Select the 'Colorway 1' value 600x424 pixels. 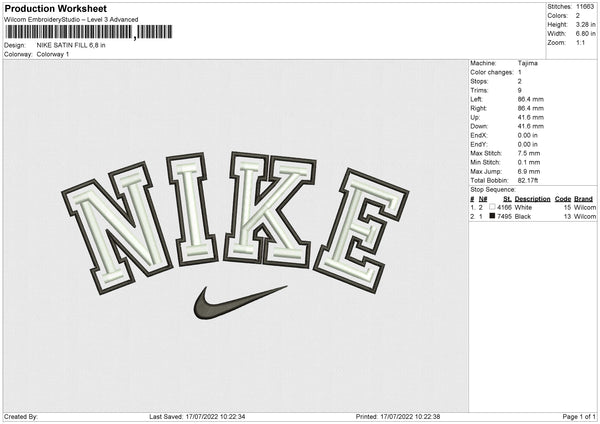tap(53, 54)
